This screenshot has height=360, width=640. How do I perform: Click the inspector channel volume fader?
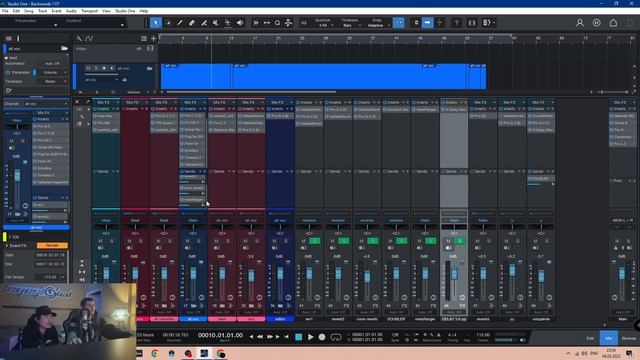17,176
